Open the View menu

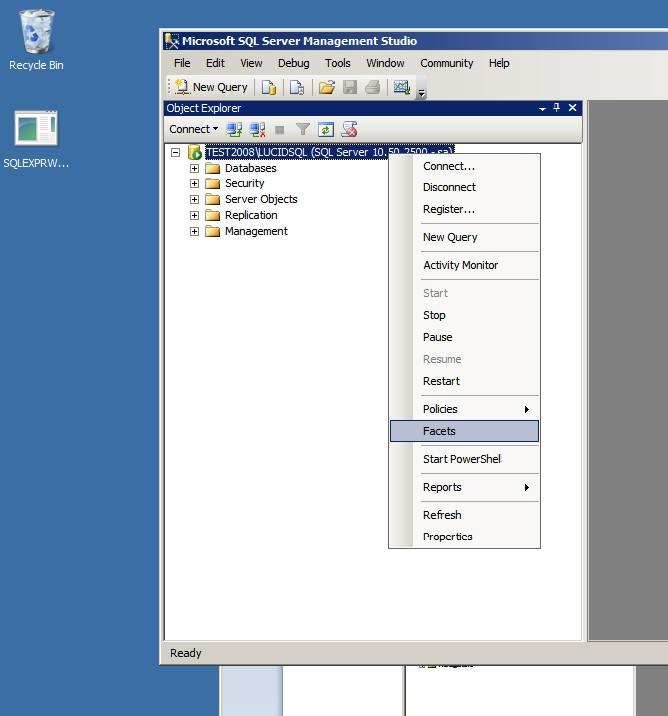tap(251, 63)
